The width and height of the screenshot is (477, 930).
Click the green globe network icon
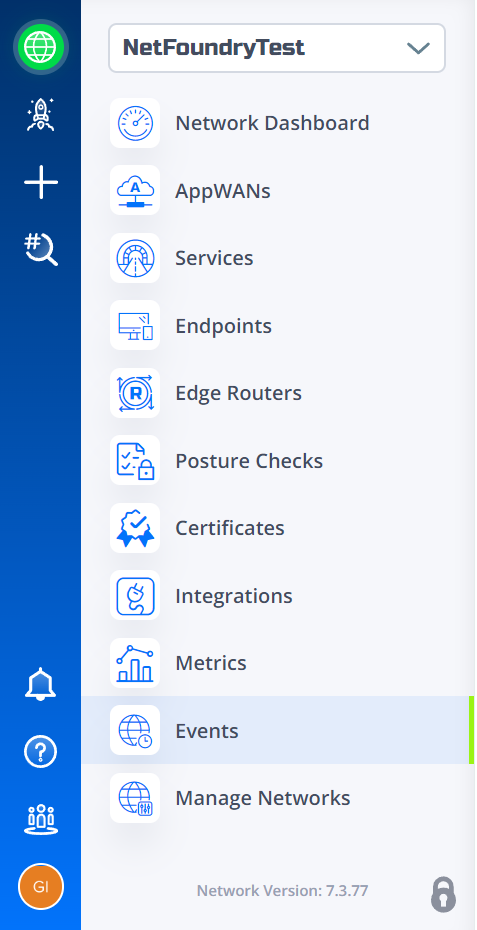[41, 47]
